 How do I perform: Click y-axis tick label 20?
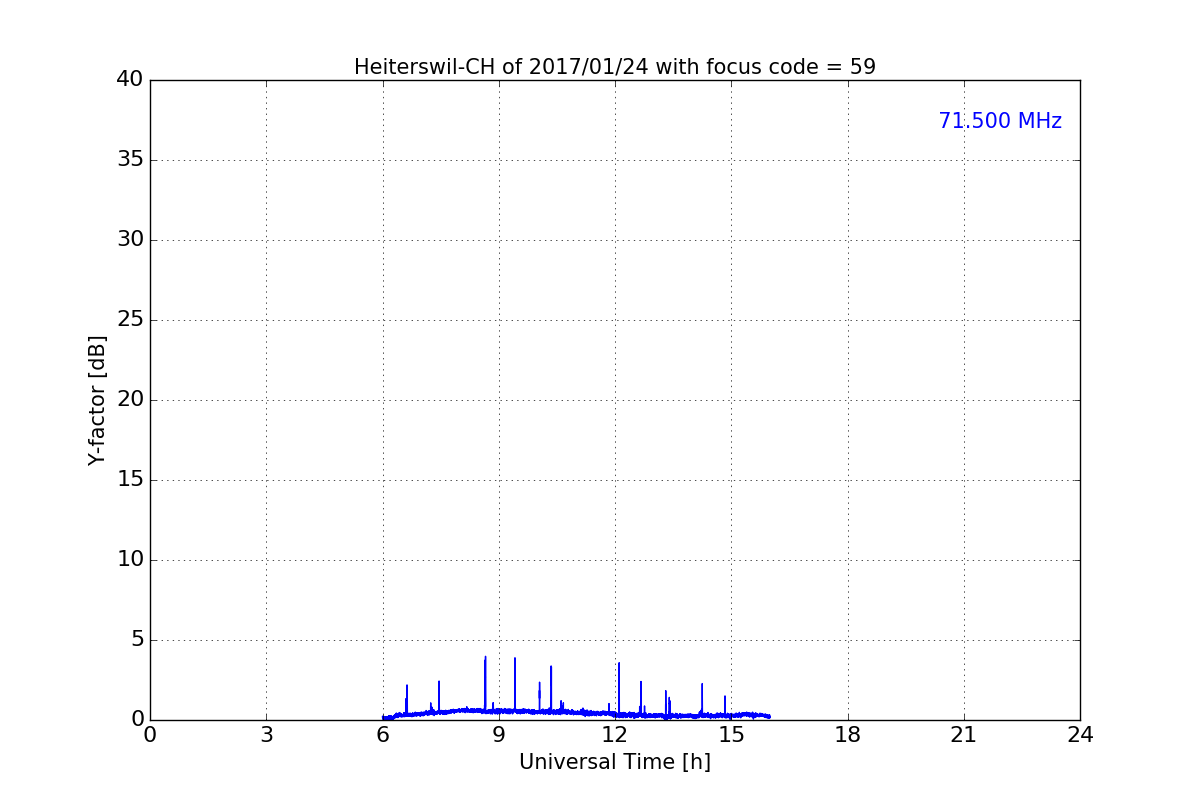tap(130, 400)
